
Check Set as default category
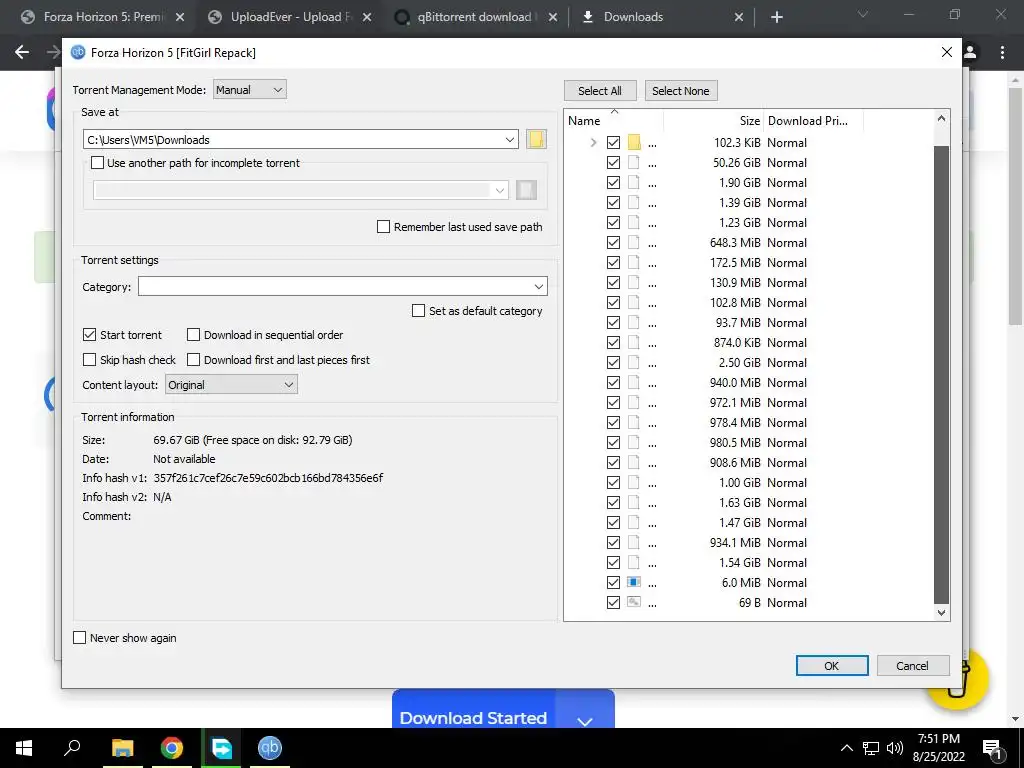(x=419, y=311)
